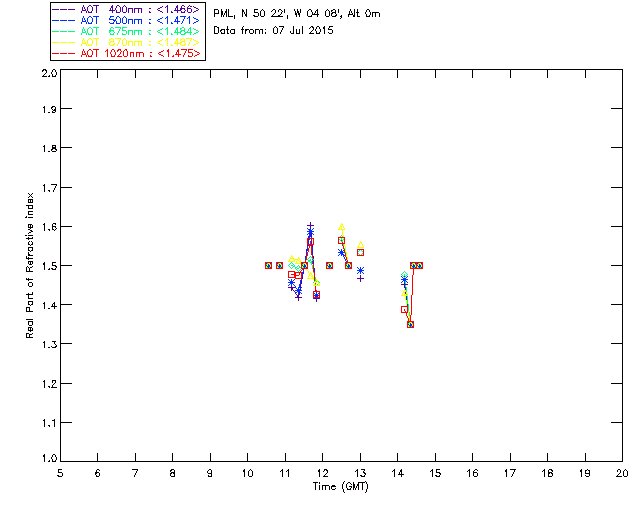Click the y-axis tick label 2.0

pyautogui.click(x=49, y=74)
